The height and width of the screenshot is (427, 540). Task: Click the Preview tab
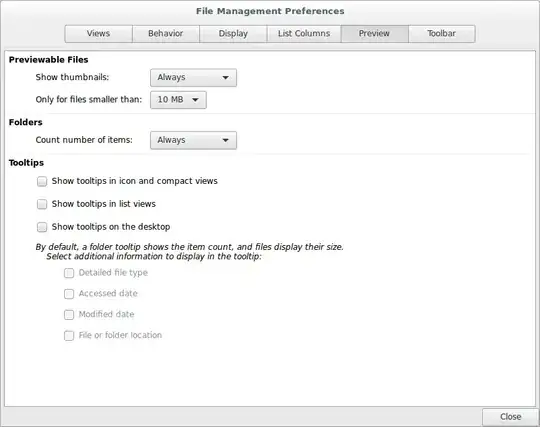coord(374,34)
